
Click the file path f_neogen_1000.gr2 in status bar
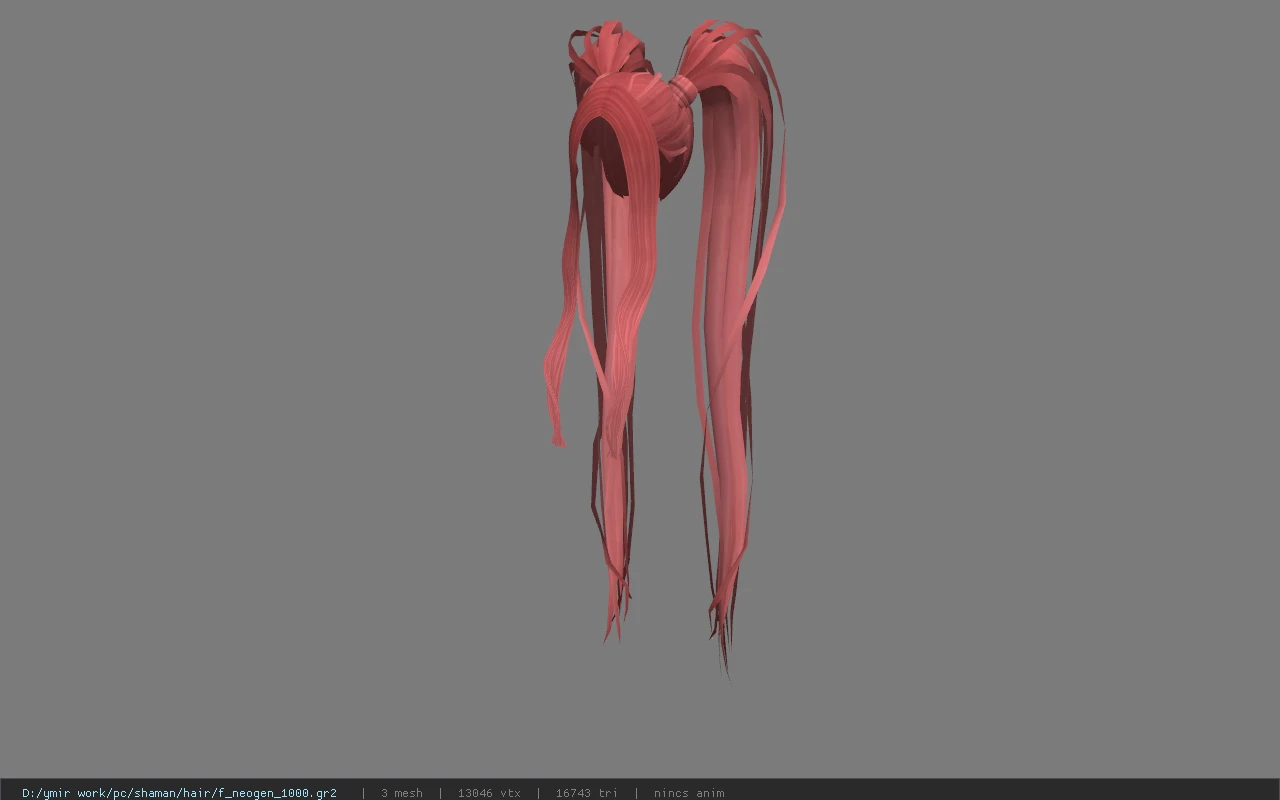click(179, 793)
